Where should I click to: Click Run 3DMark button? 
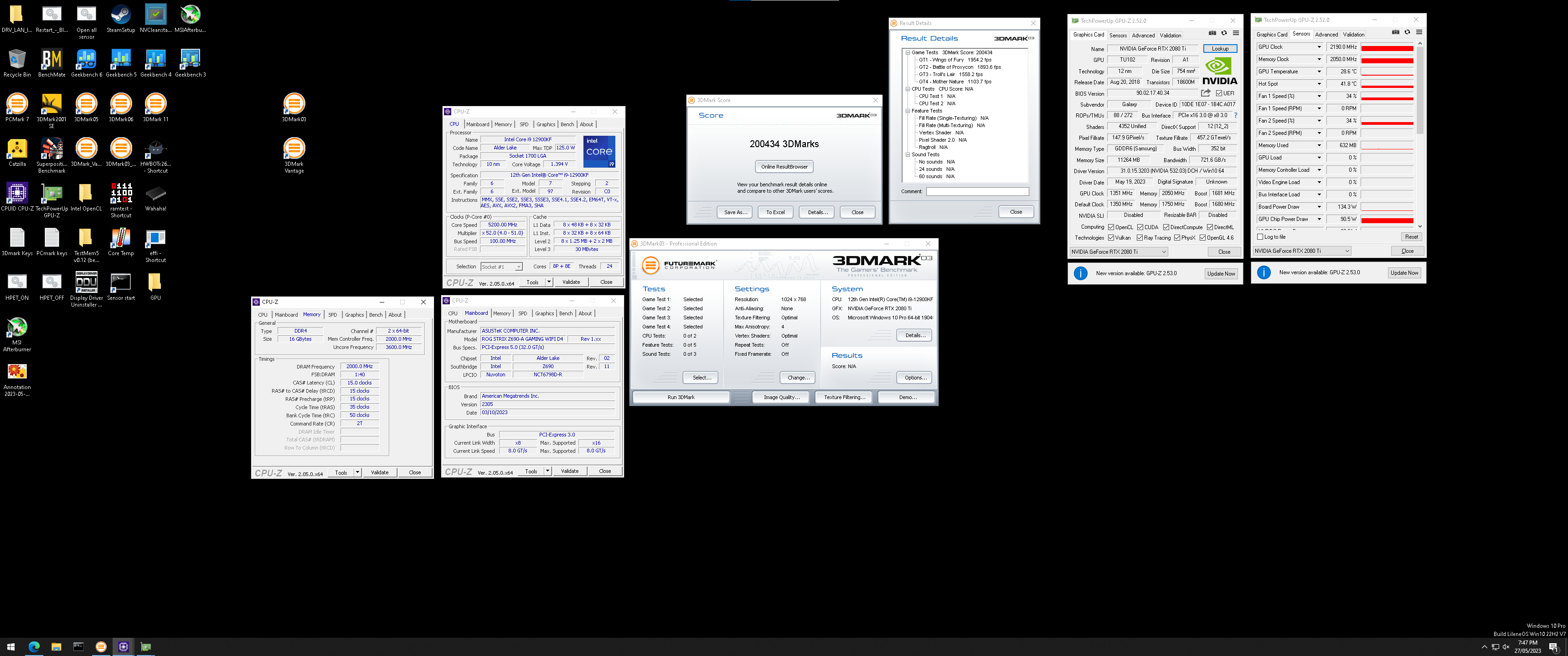681,397
